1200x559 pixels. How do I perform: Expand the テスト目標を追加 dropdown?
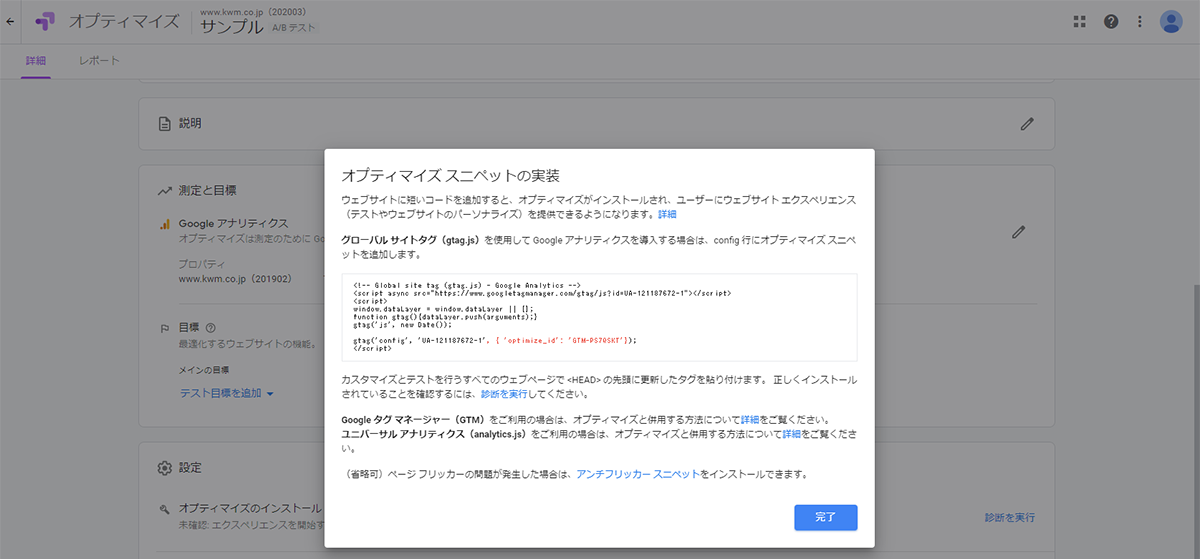[227, 393]
